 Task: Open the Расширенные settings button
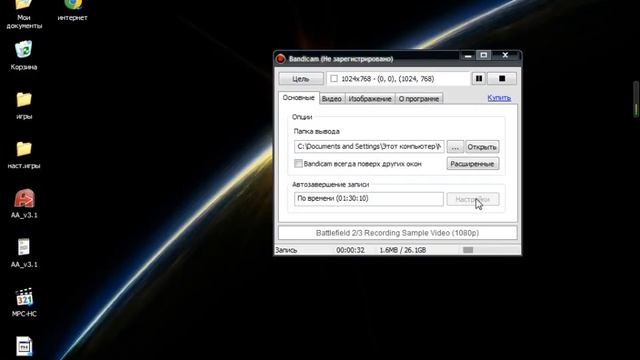tap(473, 164)
